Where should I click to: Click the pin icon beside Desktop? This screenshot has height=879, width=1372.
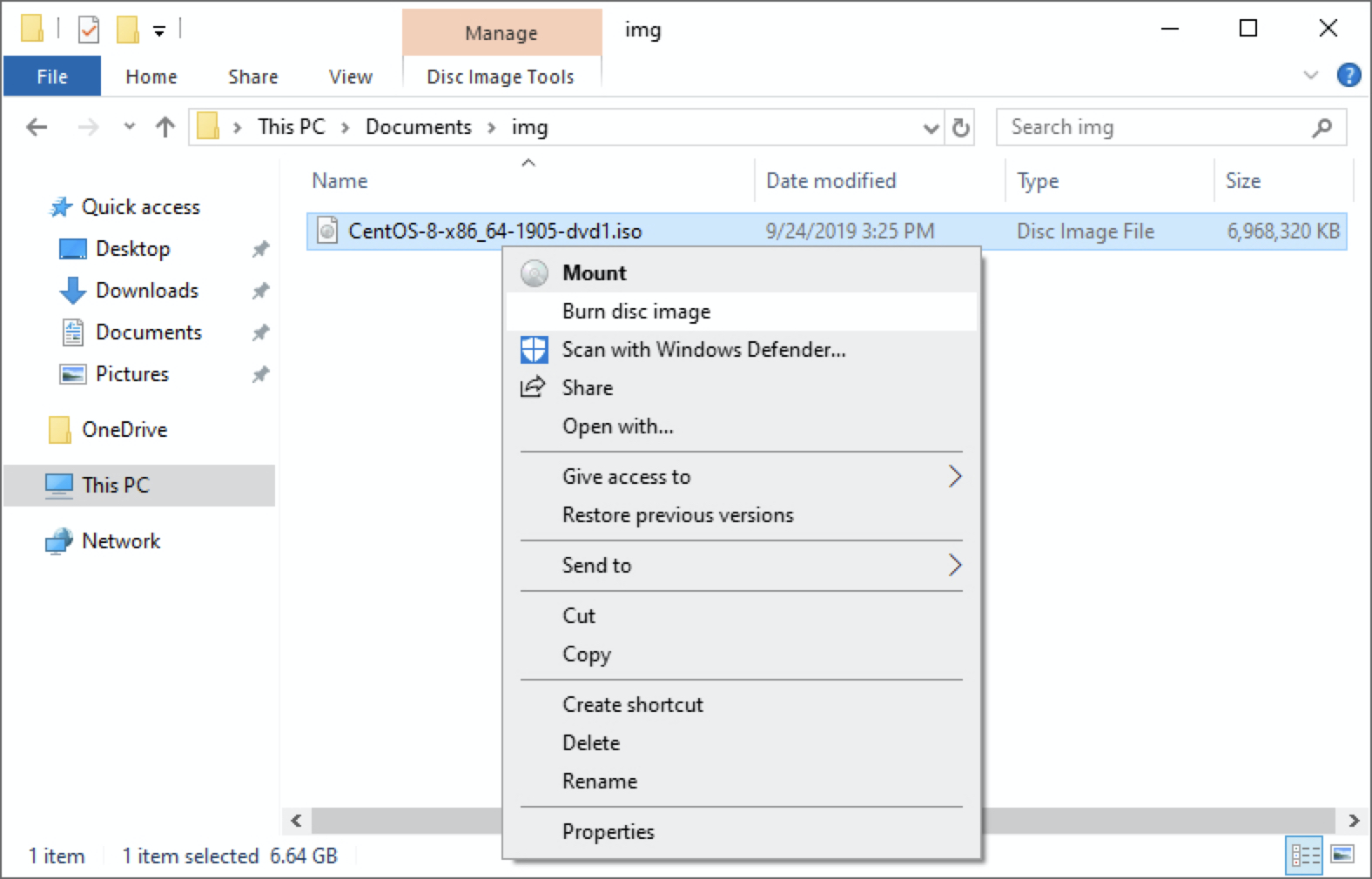tap(260, 250)
